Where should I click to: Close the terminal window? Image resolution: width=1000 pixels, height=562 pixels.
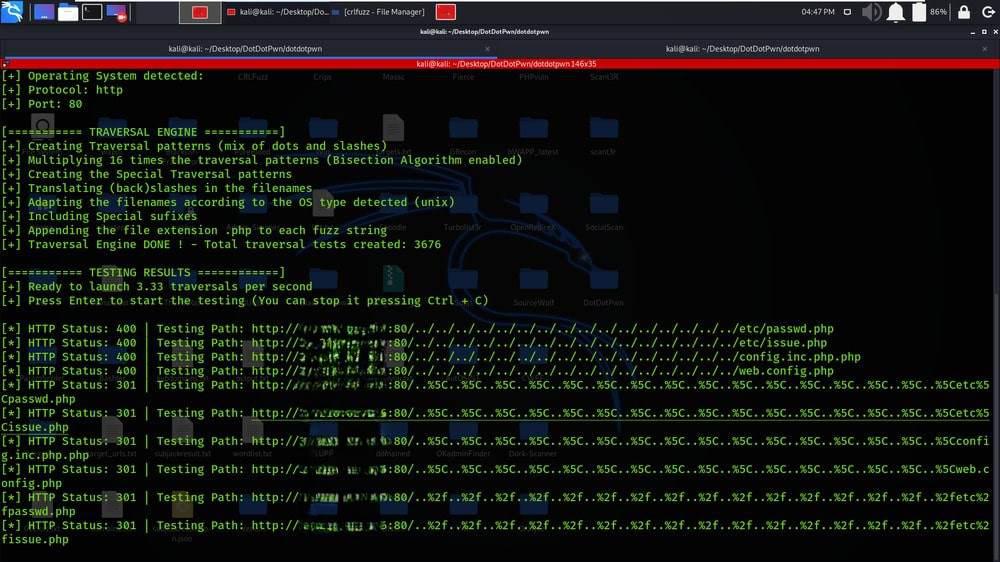click(995, 31)
